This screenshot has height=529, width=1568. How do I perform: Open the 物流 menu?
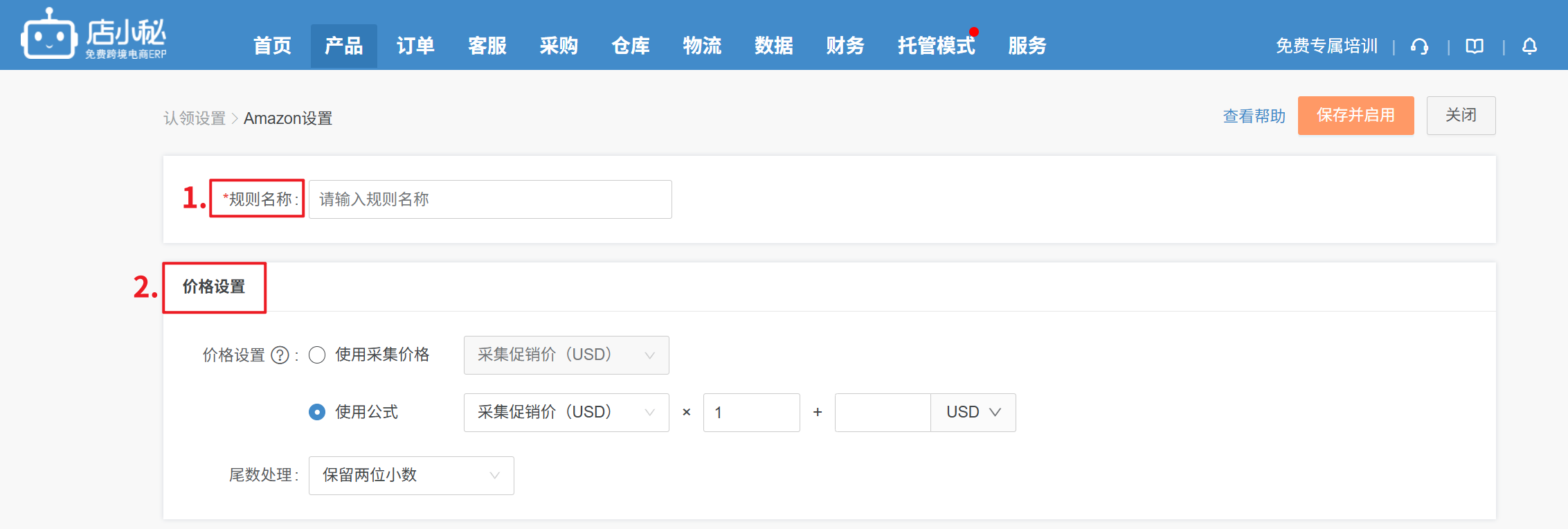(x=702, y=46)
